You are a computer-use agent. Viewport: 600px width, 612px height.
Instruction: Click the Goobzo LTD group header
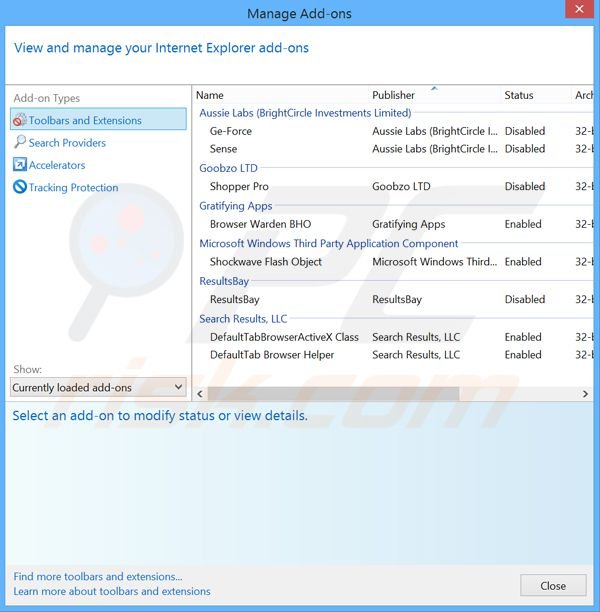point(228,168)
